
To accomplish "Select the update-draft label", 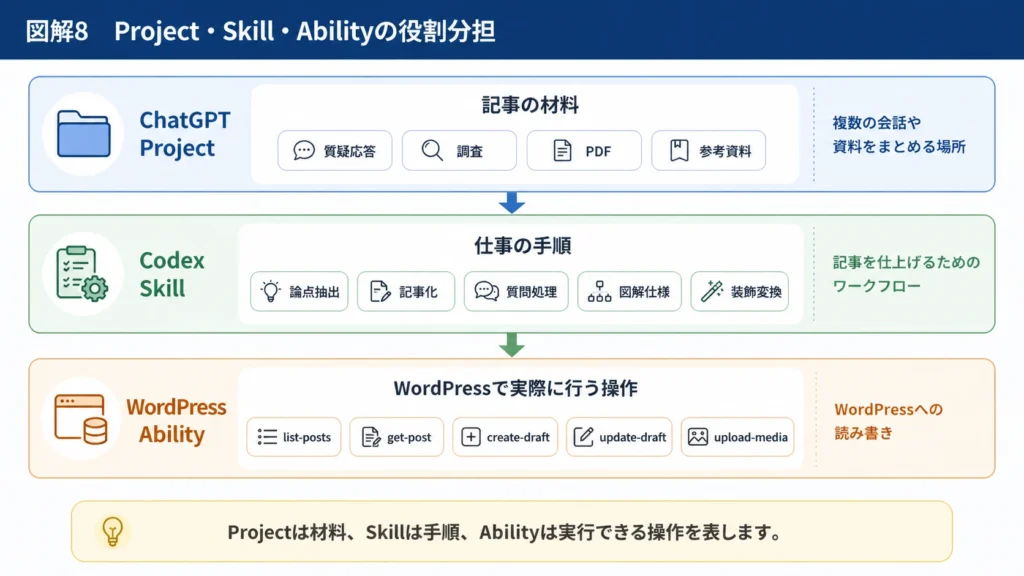I will coord(633,438).
